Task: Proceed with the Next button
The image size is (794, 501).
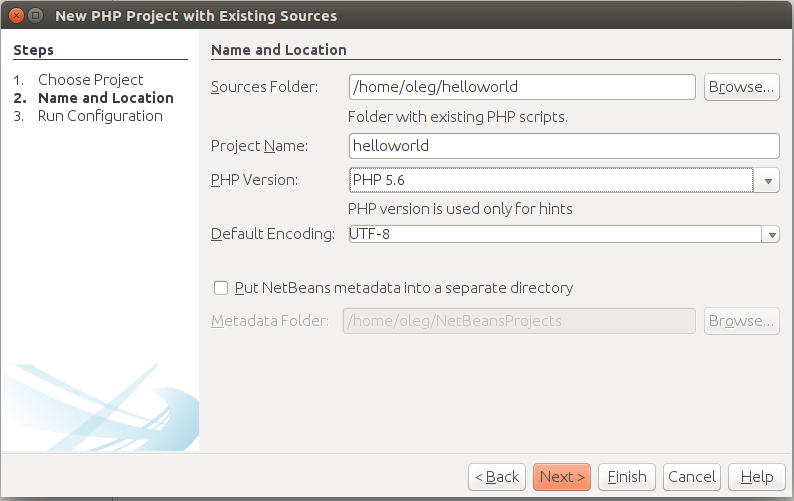Action: pyautogui.click(x=562, y=477)
